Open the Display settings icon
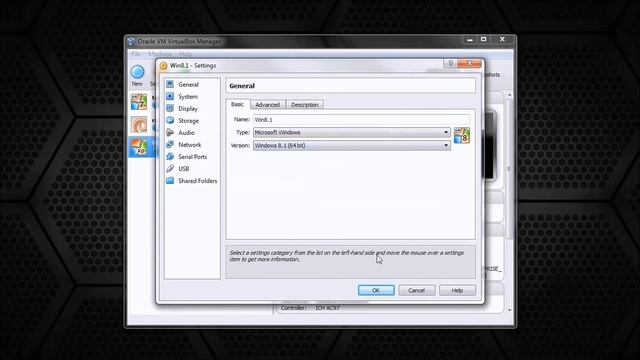 (170, 108)
